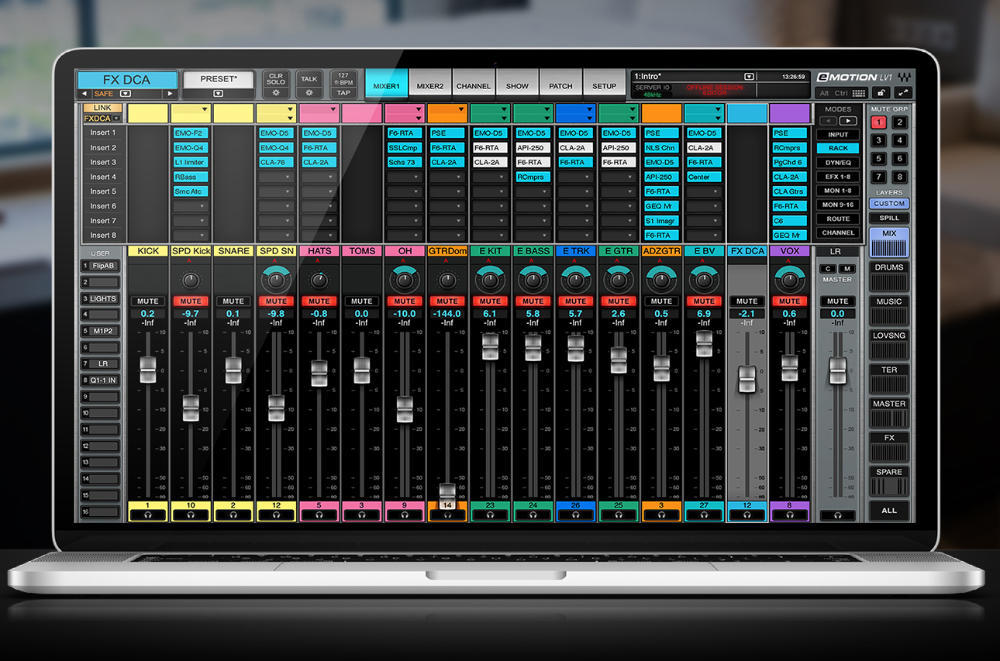Switch to the MIXER2 tab
The width and height of the screenshot is (1000, 661).
(430, 86)
